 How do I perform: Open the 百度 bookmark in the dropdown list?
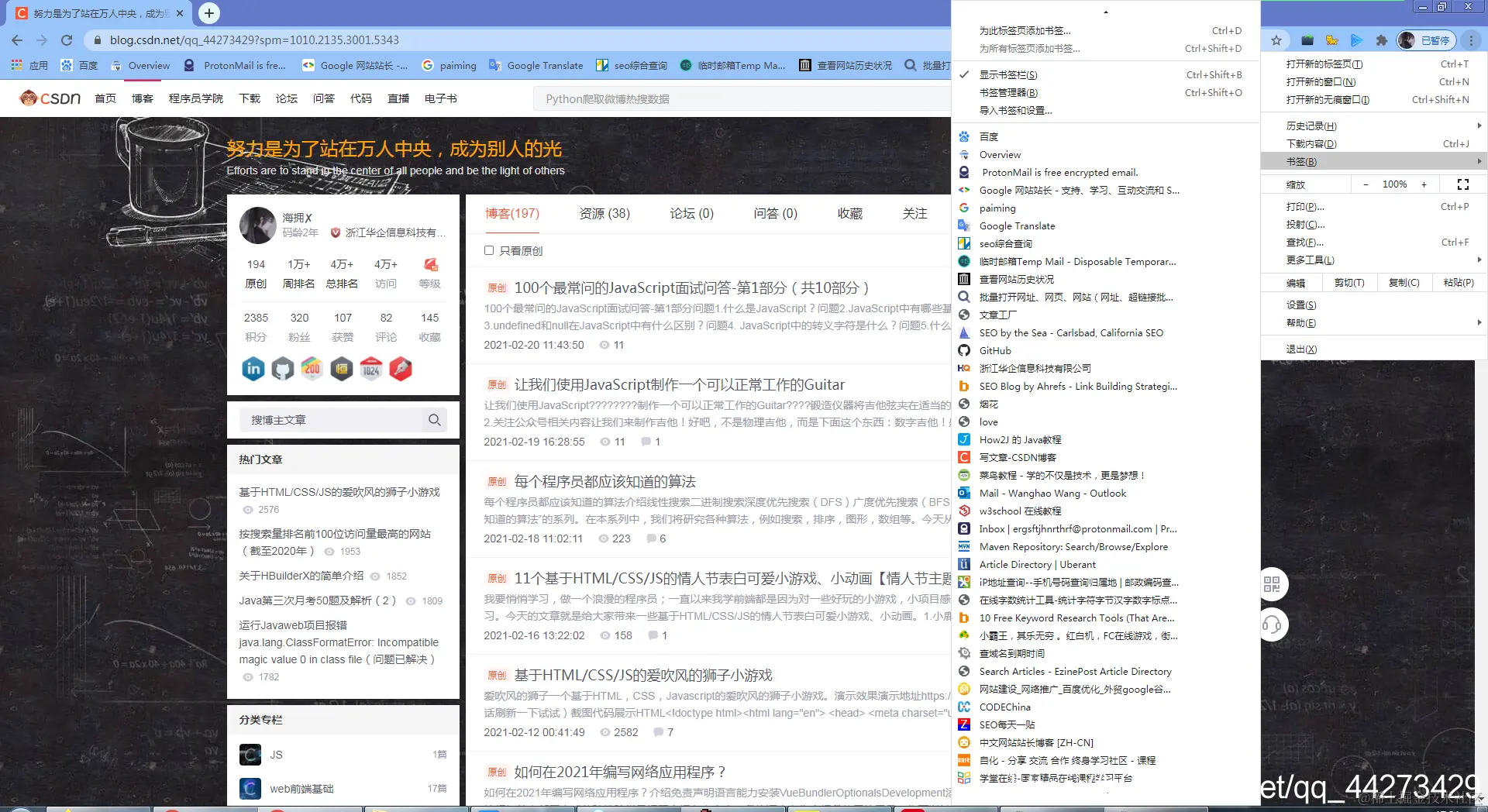(x=1106, y=136)
